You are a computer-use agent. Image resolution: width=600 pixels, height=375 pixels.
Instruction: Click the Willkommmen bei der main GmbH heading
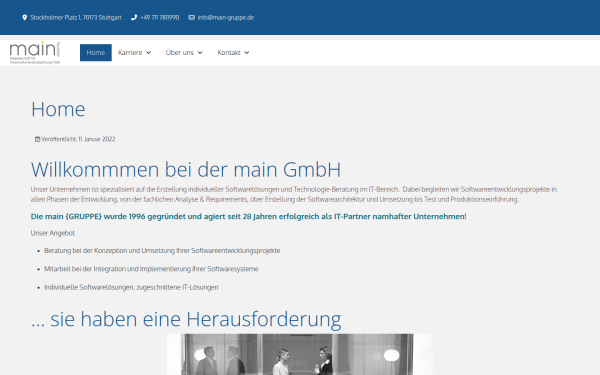pos(186,170)
